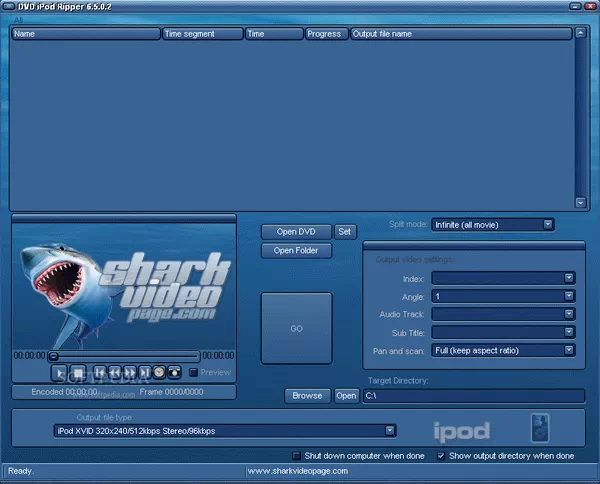The height and width of the screenshot is (484, 600).
Task: Click the clock time-segment icon
Action: pos(159,372)
